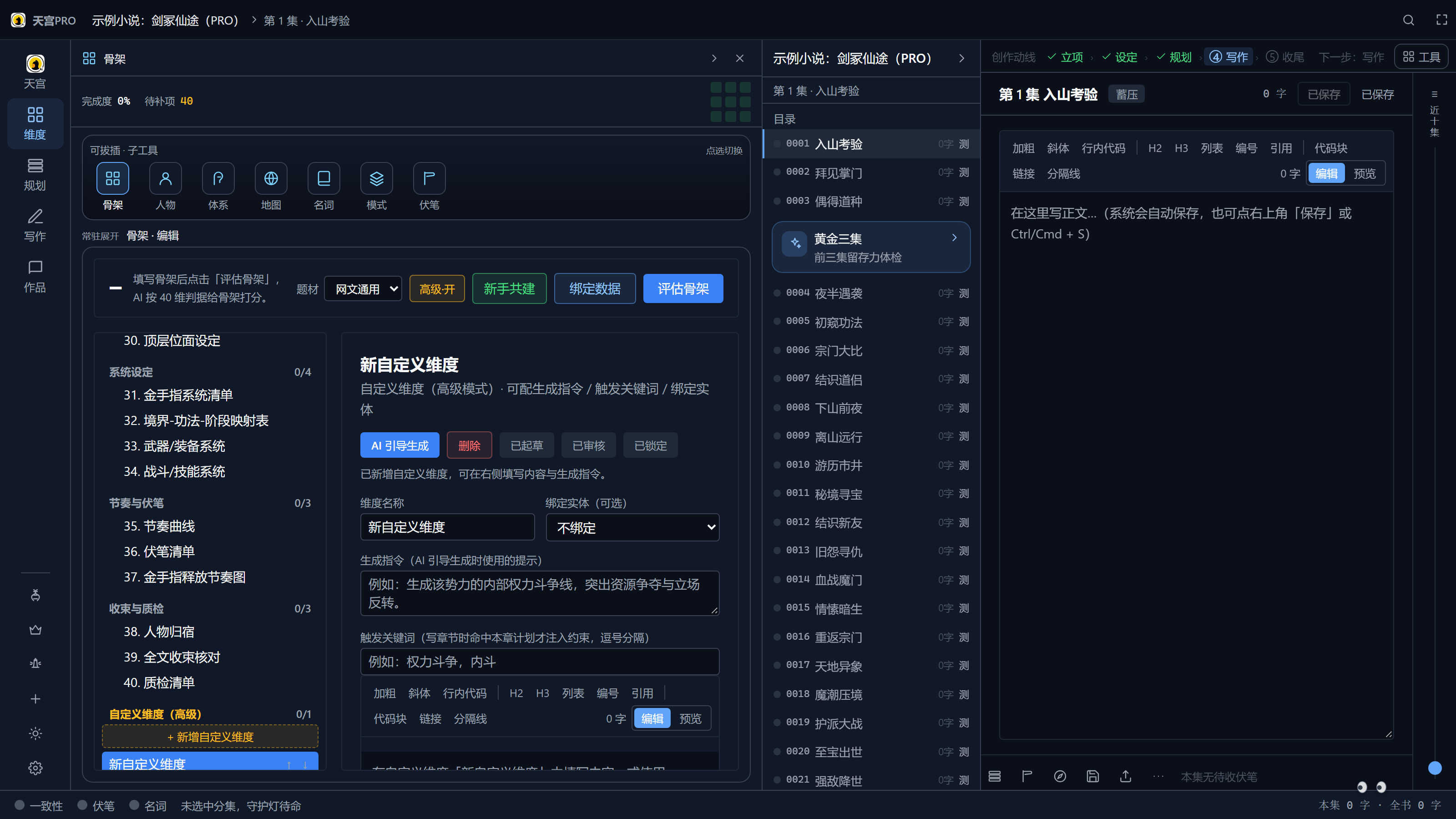
Task: Click the save disk icon below editor
Action: [x=1092, y=776]
